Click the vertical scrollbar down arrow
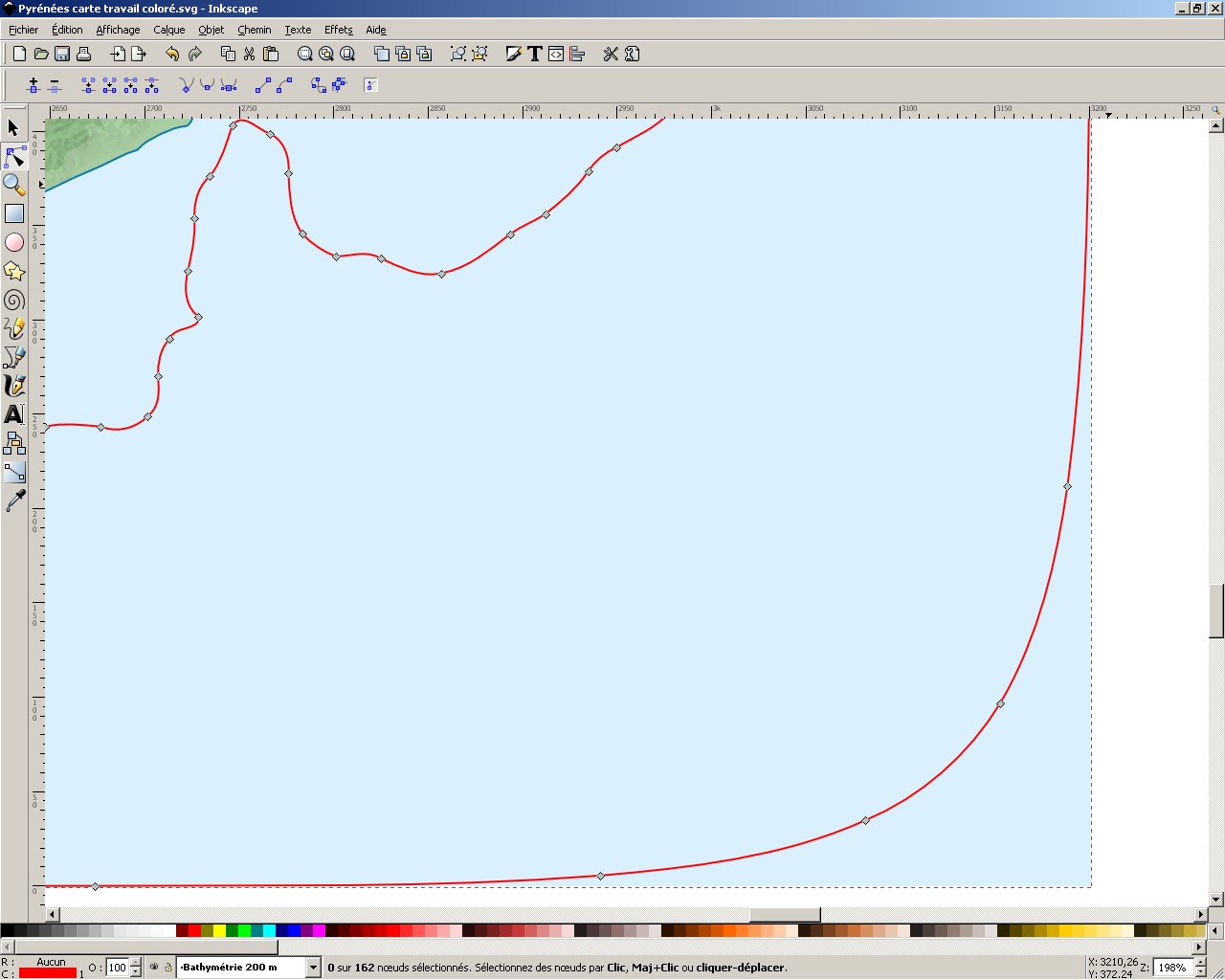 (1216, 899)
